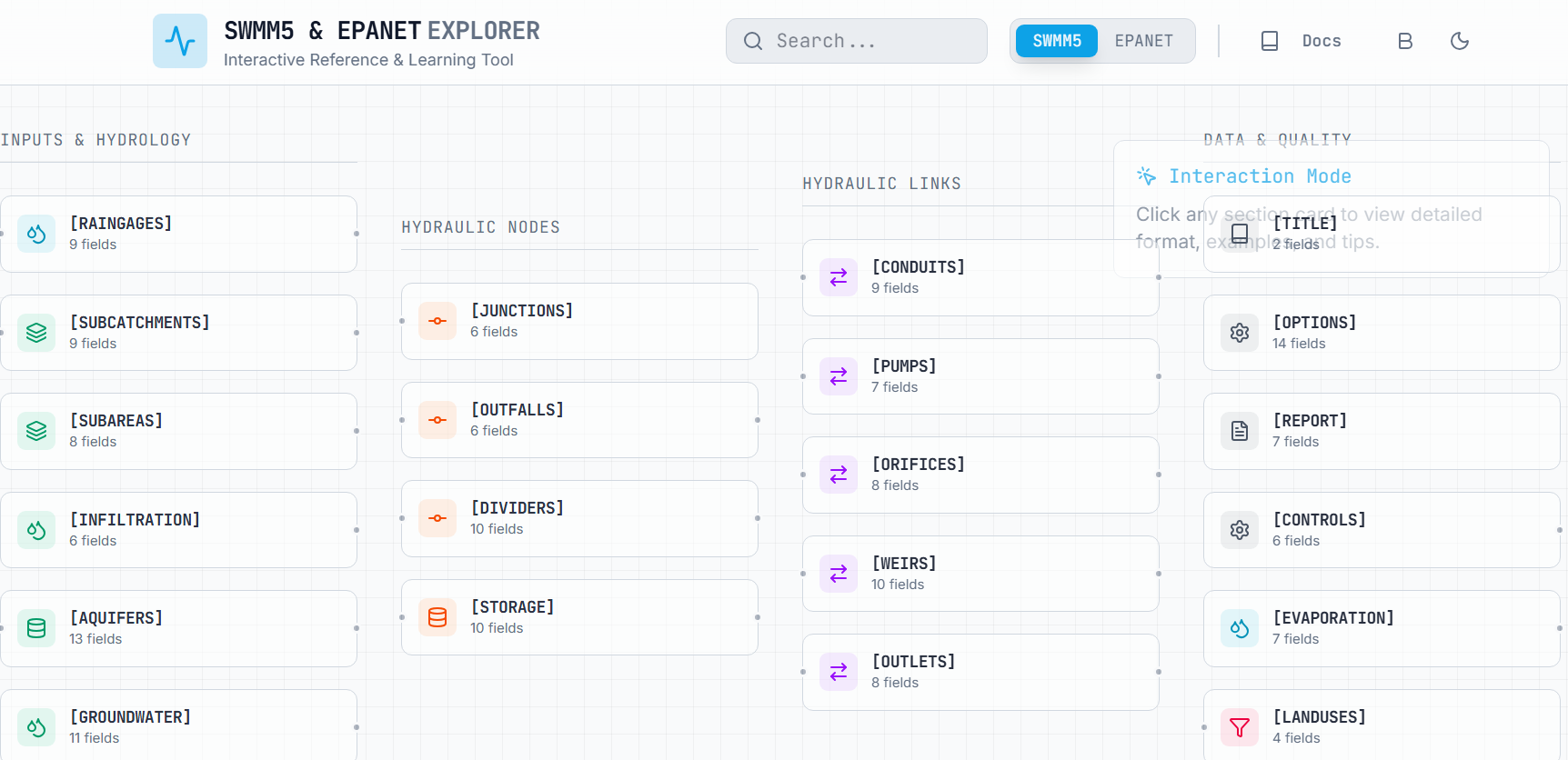Click the [EVAPORATION] title text
The height and width of the screenshot is (760, 1568).
[1333, 618]
